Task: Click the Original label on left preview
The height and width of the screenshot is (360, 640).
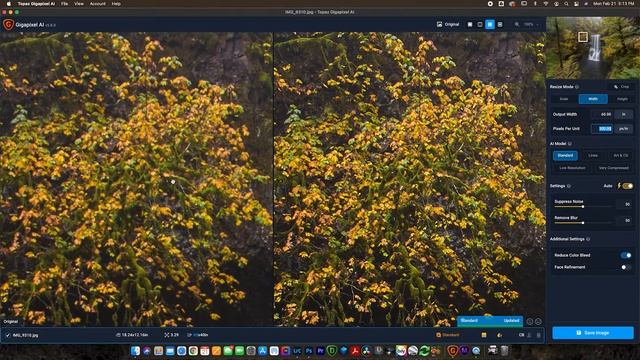Action: click(11, 322)
